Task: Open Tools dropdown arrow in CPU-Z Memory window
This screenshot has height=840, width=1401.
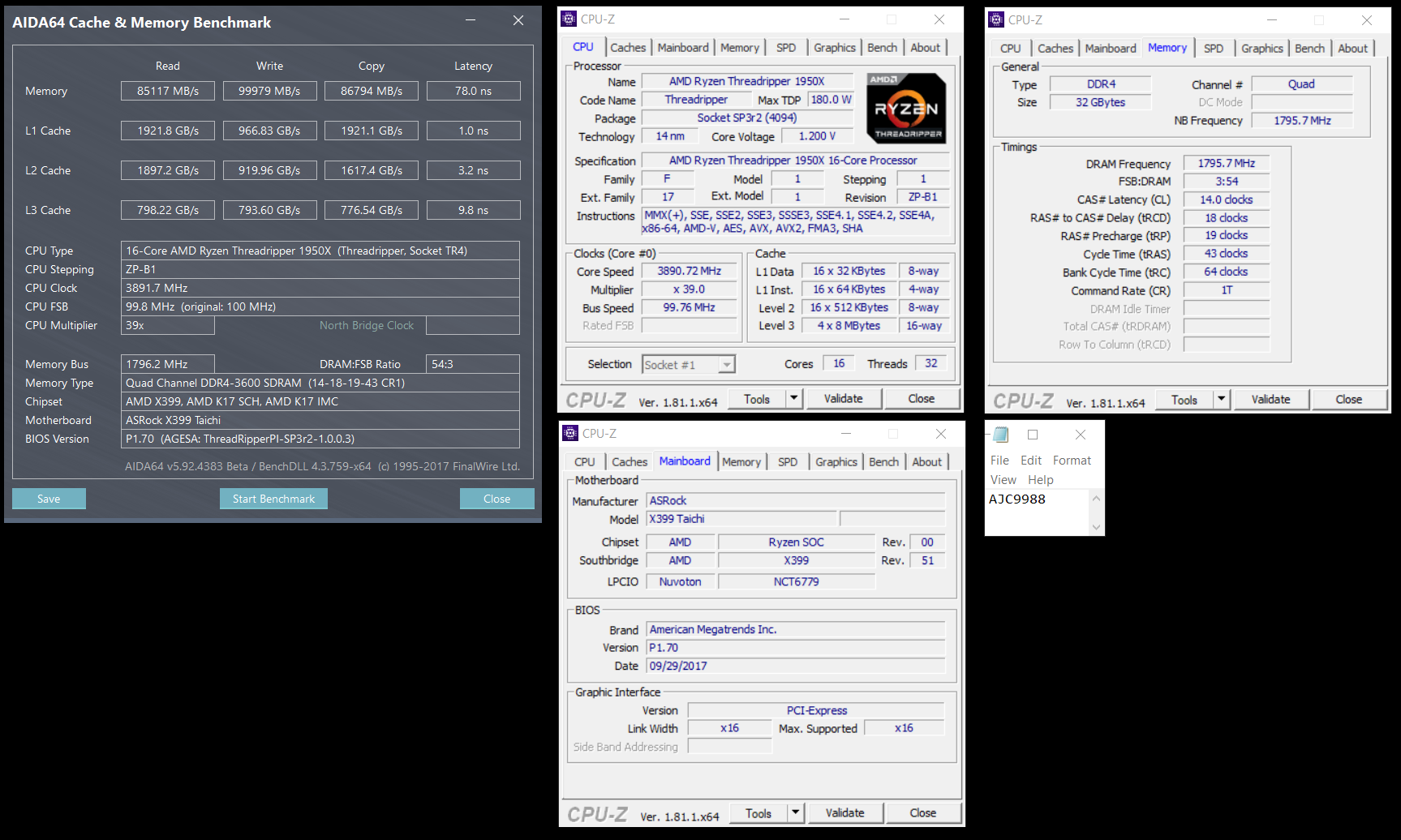Action: tap(1222, 400)
